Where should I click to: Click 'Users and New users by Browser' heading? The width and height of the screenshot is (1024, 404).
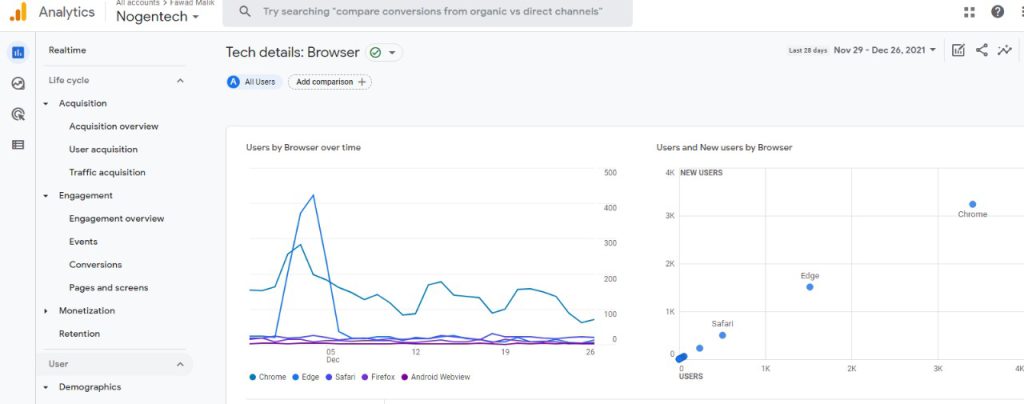tap(724, 148)
